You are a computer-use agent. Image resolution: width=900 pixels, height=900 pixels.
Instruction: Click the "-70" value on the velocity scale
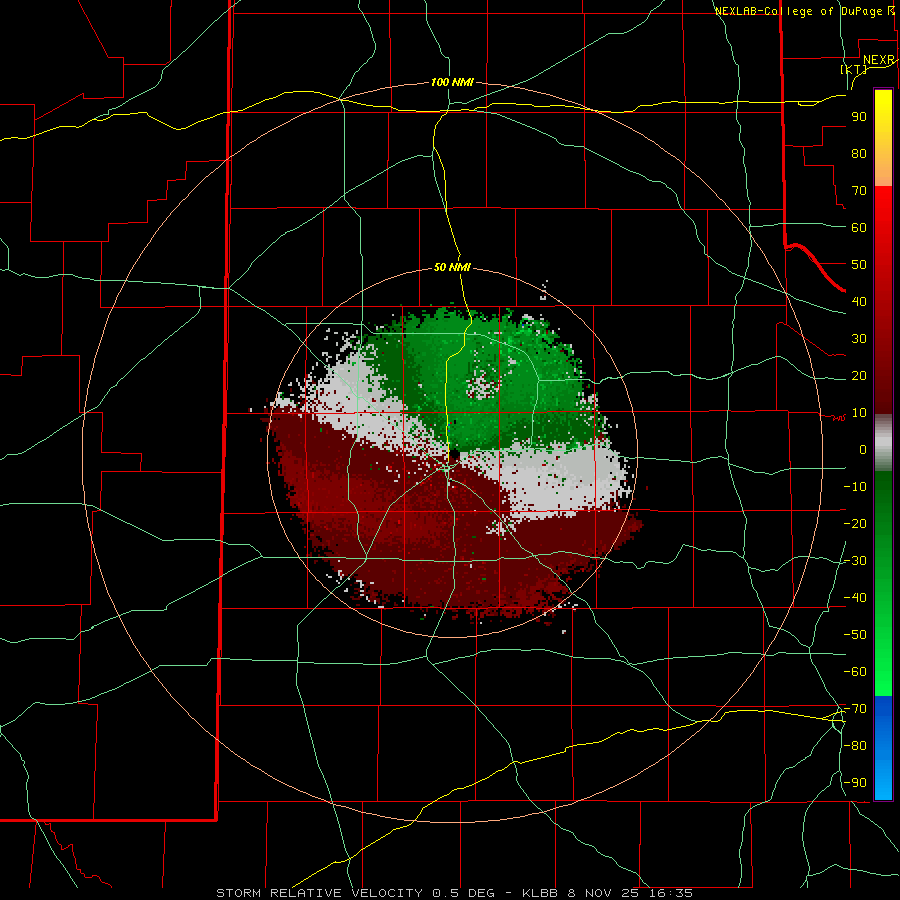(x=855, y=709)
